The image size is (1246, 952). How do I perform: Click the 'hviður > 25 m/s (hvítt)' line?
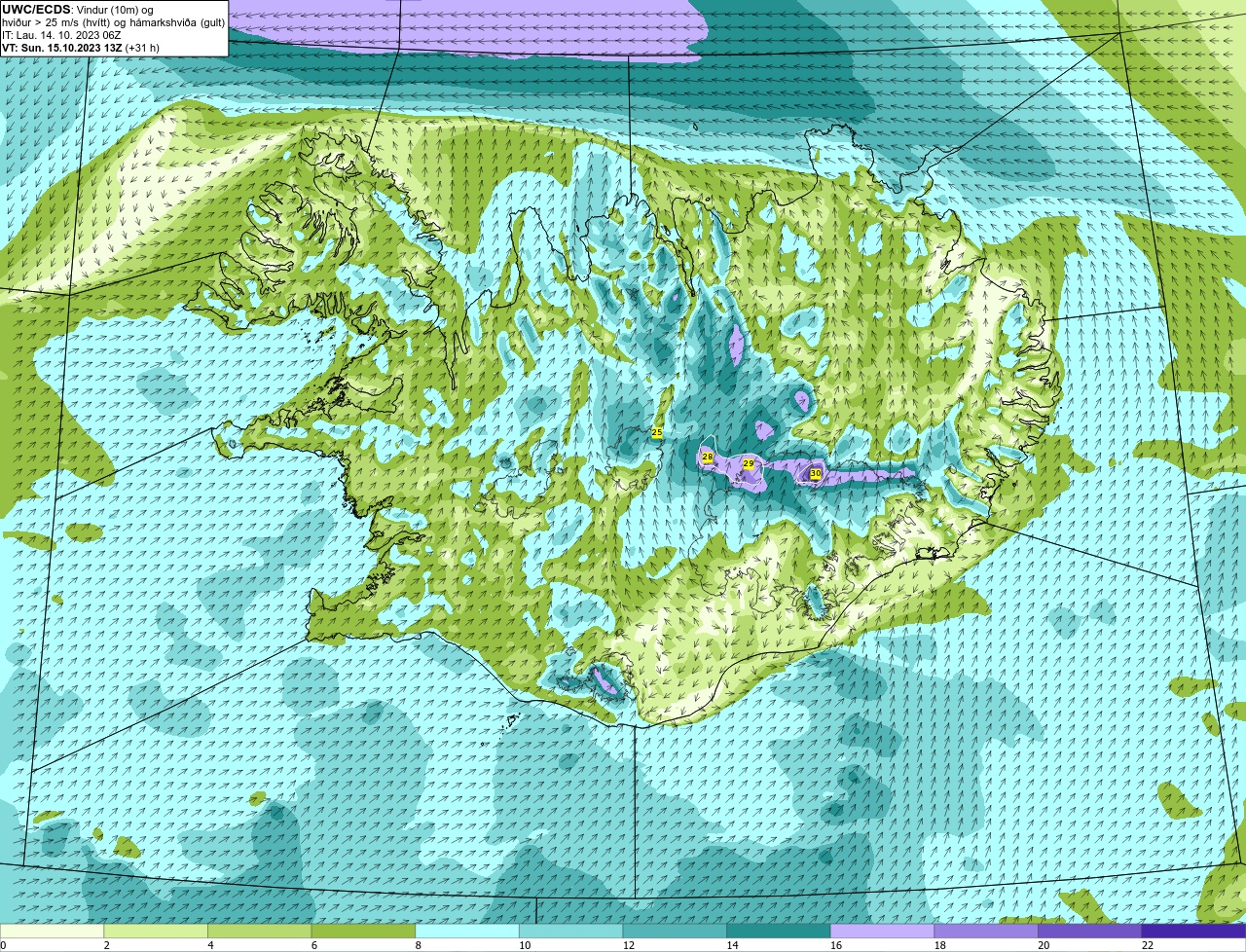pyautogui.click(x=114, y=21)
